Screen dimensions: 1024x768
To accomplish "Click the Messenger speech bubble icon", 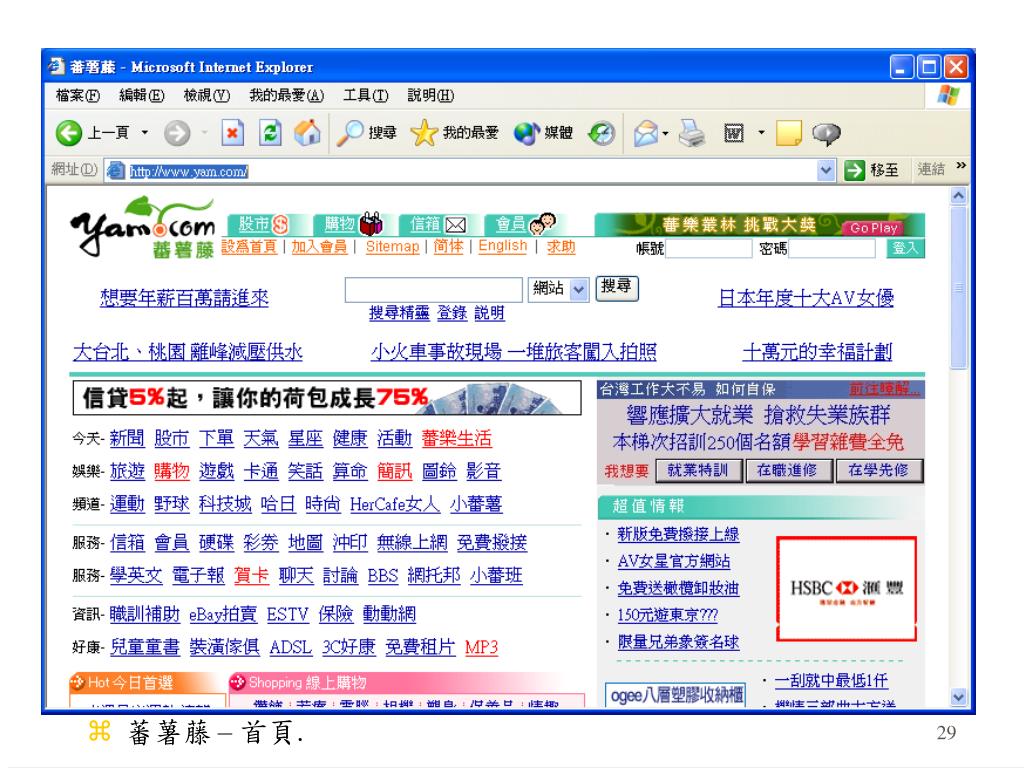I will (x=826, y=133).
